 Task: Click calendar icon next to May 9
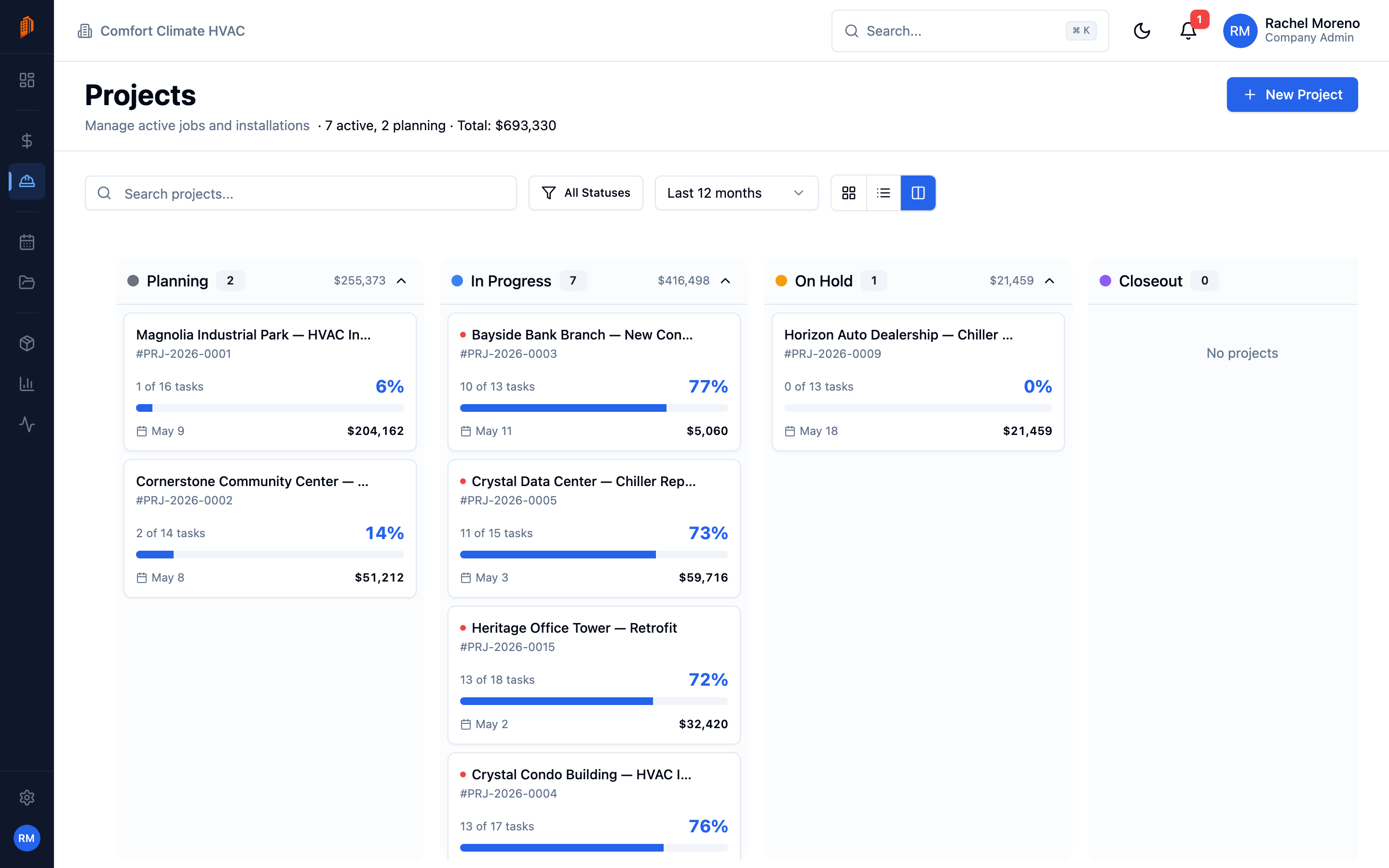click(x=142, y=431)
